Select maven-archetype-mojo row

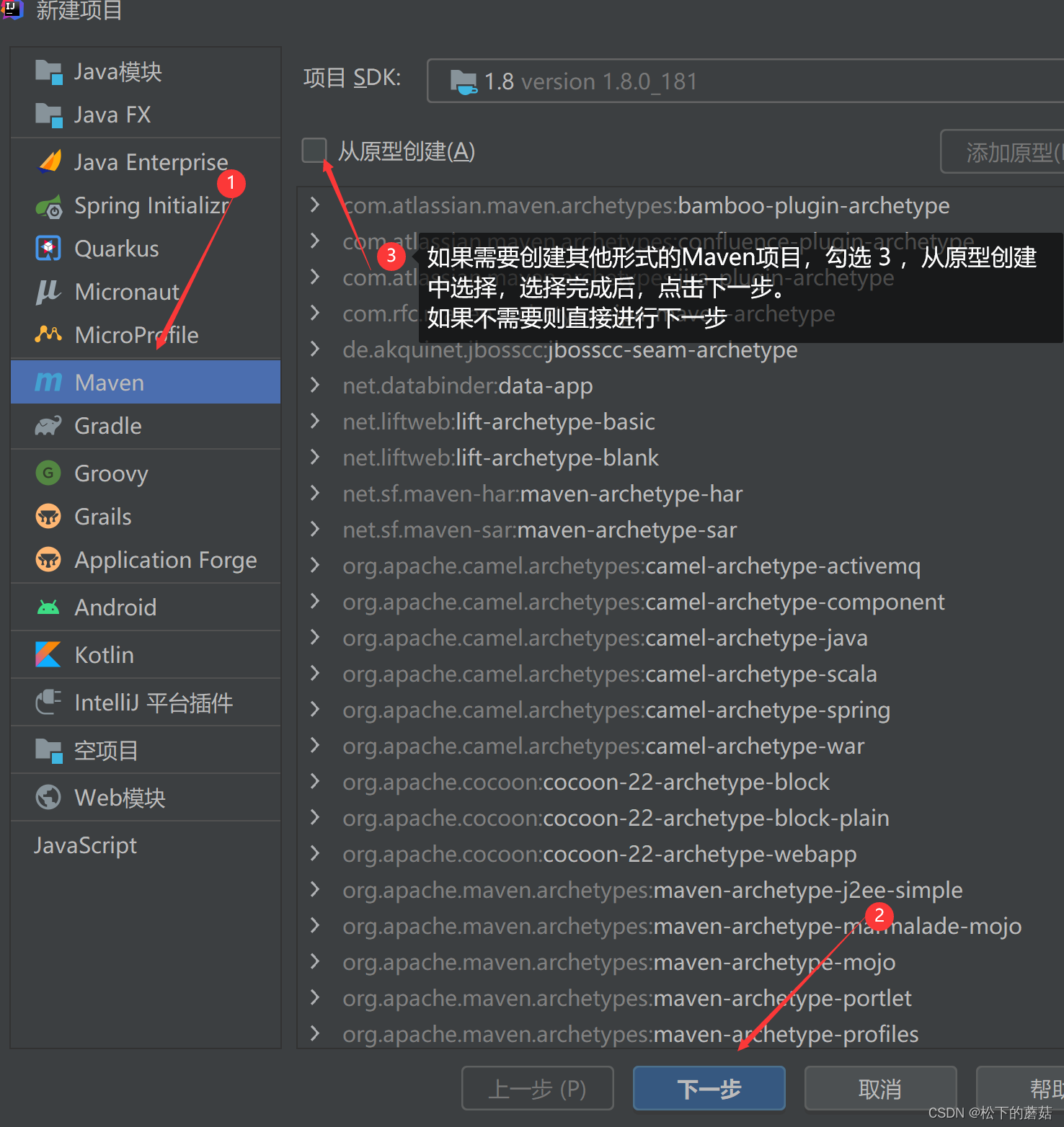[680, 962]
